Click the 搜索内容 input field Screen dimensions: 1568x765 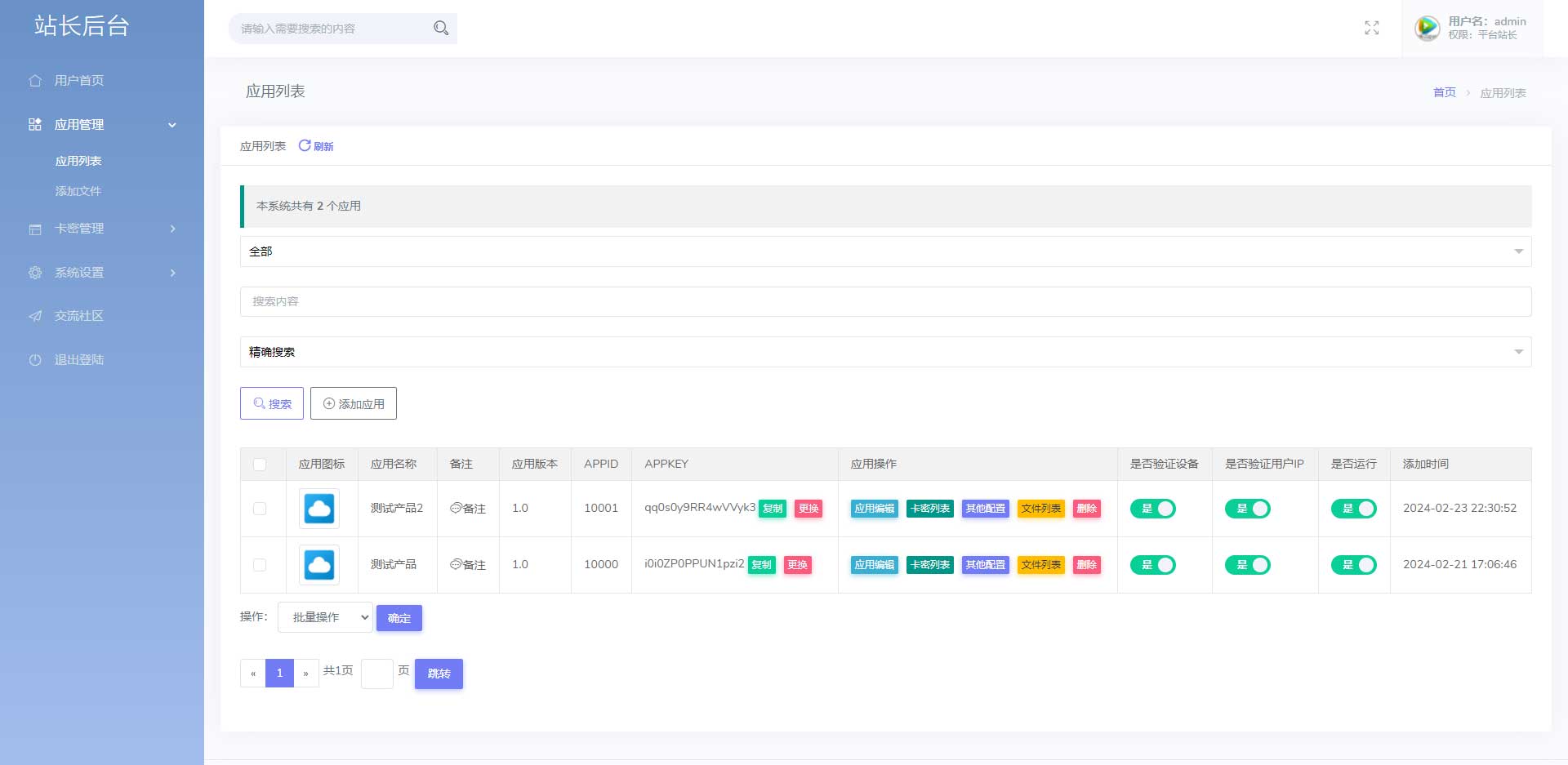[x=885, y=301]
